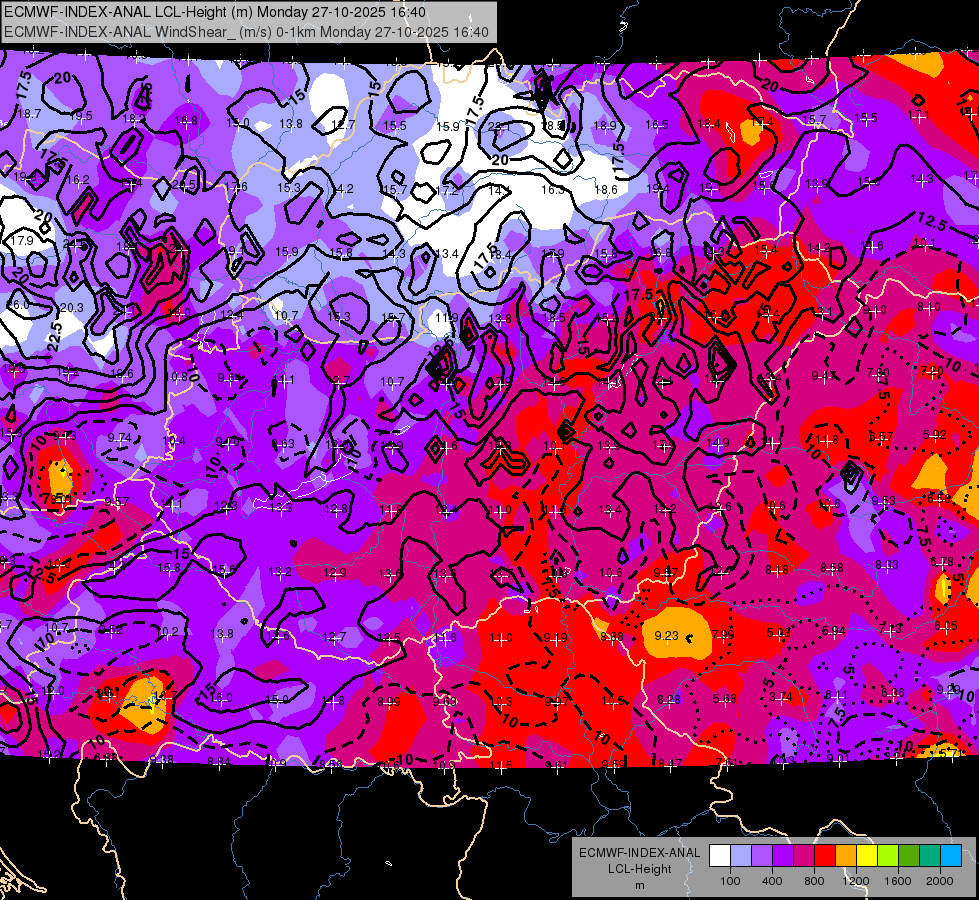Click the yellow legend swatch
The width and height of the screenshot is (979, 900).
[x=867, y=856]
